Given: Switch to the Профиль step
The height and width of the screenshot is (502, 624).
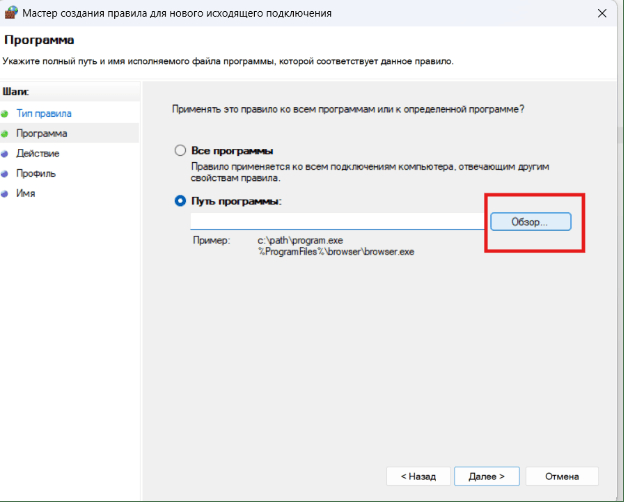Looking at the screenshot, I should click(35, 173).
